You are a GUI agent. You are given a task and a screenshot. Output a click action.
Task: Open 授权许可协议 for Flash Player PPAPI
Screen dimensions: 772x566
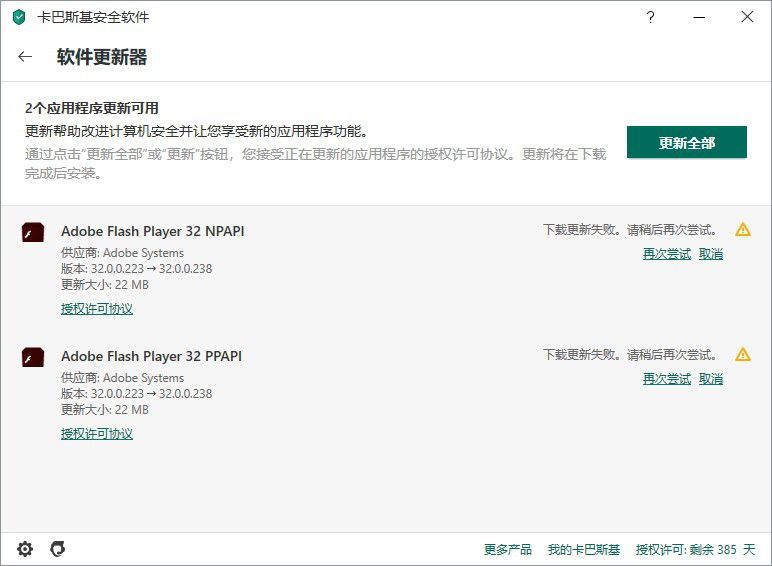(x=97, y=434)
